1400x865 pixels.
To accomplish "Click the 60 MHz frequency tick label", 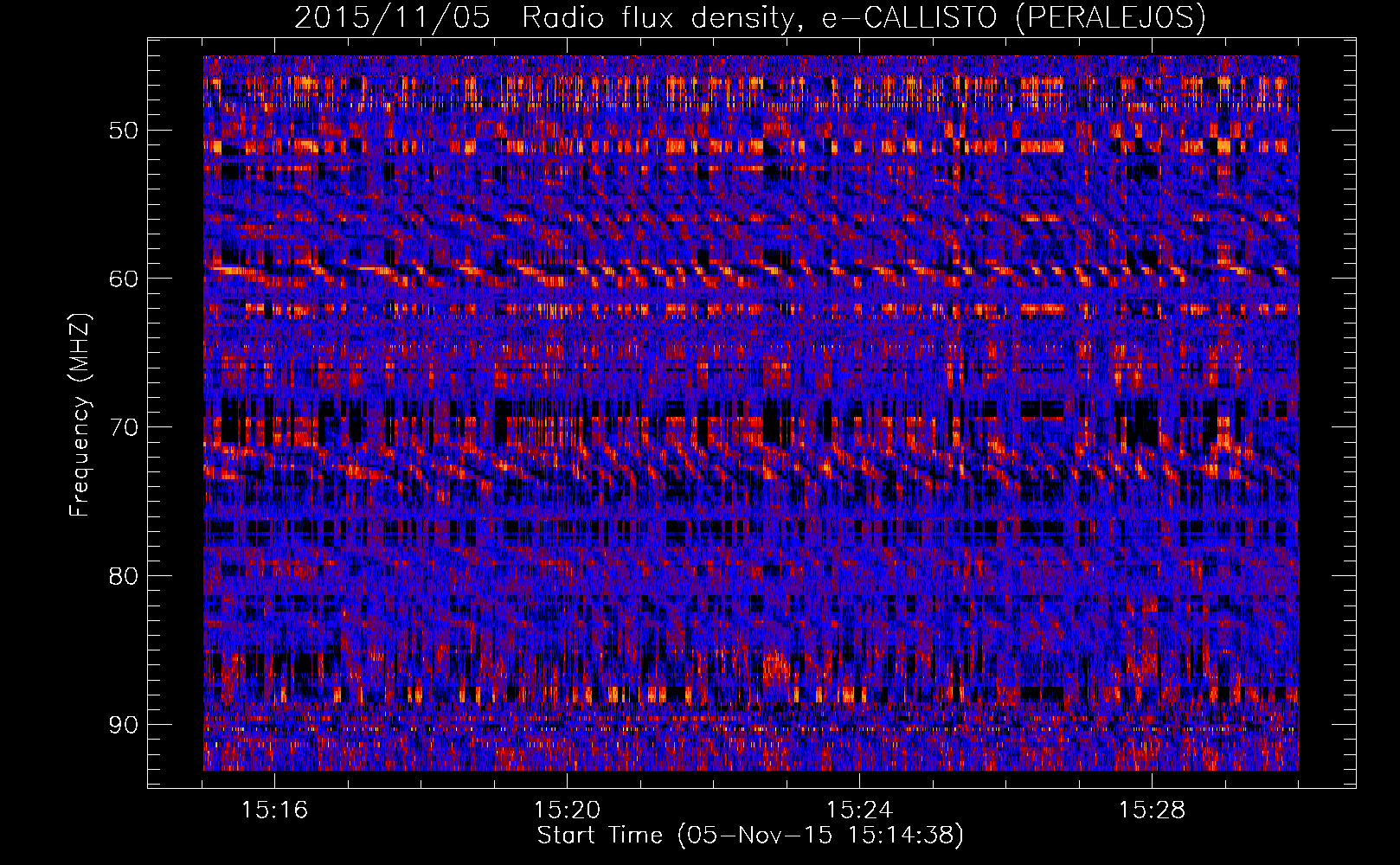I will tap(123, 279).
